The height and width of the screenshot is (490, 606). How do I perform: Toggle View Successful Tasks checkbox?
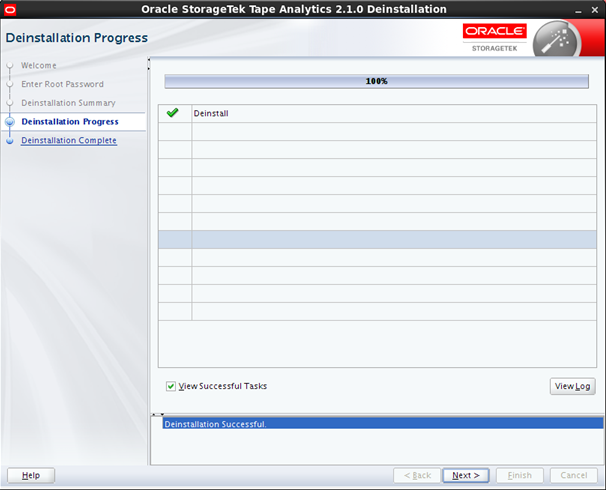[x=171, y=386]
